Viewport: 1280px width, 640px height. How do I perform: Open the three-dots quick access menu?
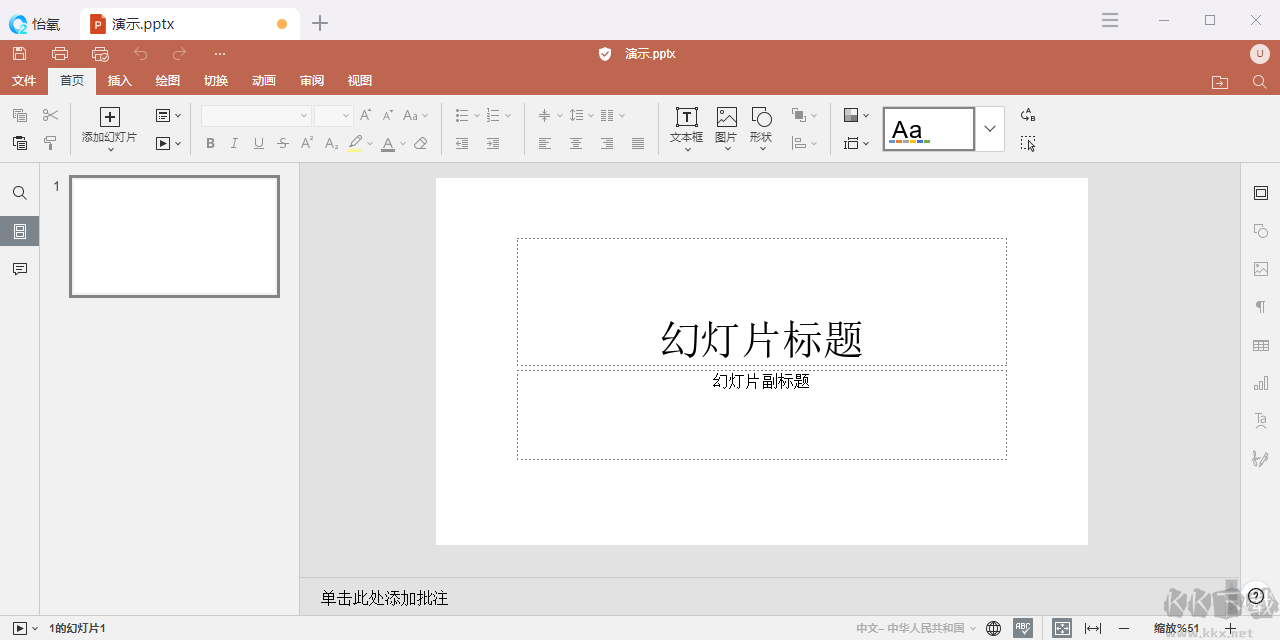click(220, 54)
